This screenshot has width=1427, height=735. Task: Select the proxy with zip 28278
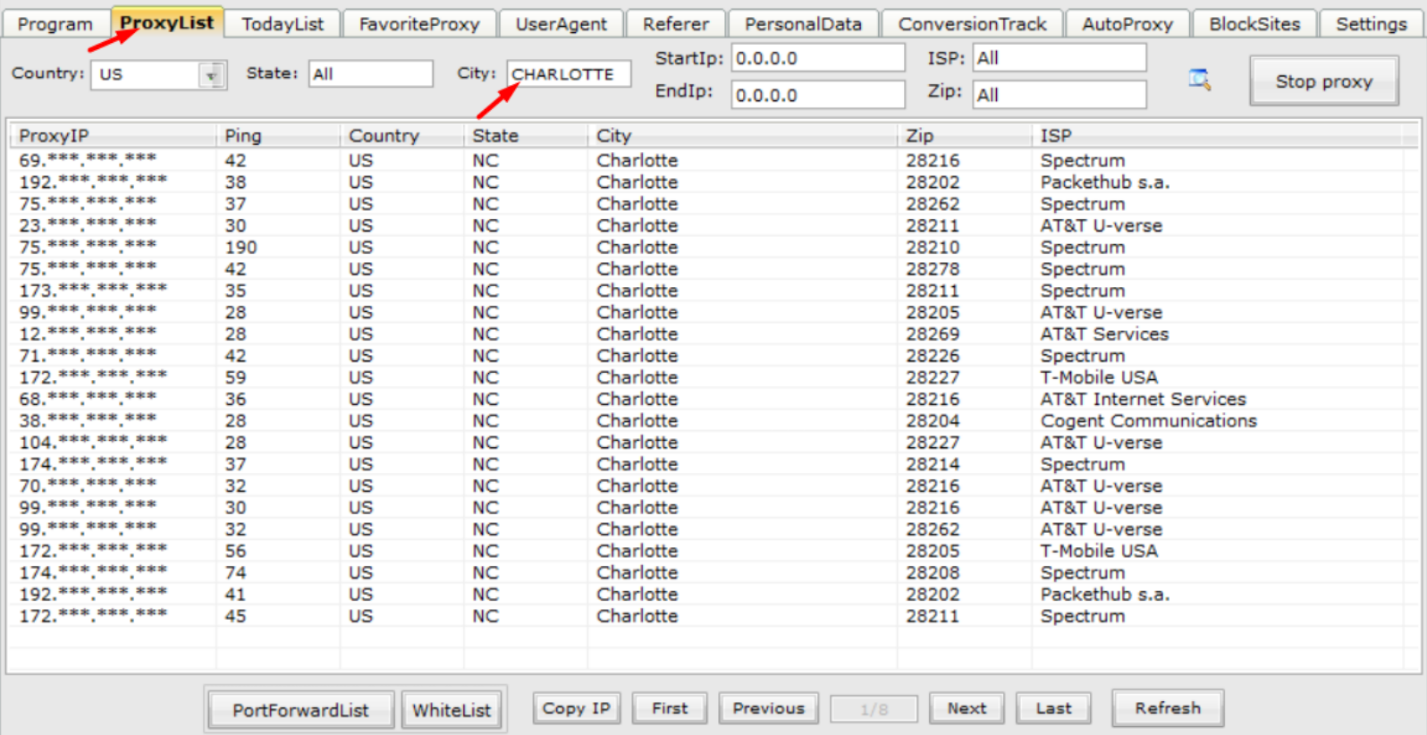point(713,269)
